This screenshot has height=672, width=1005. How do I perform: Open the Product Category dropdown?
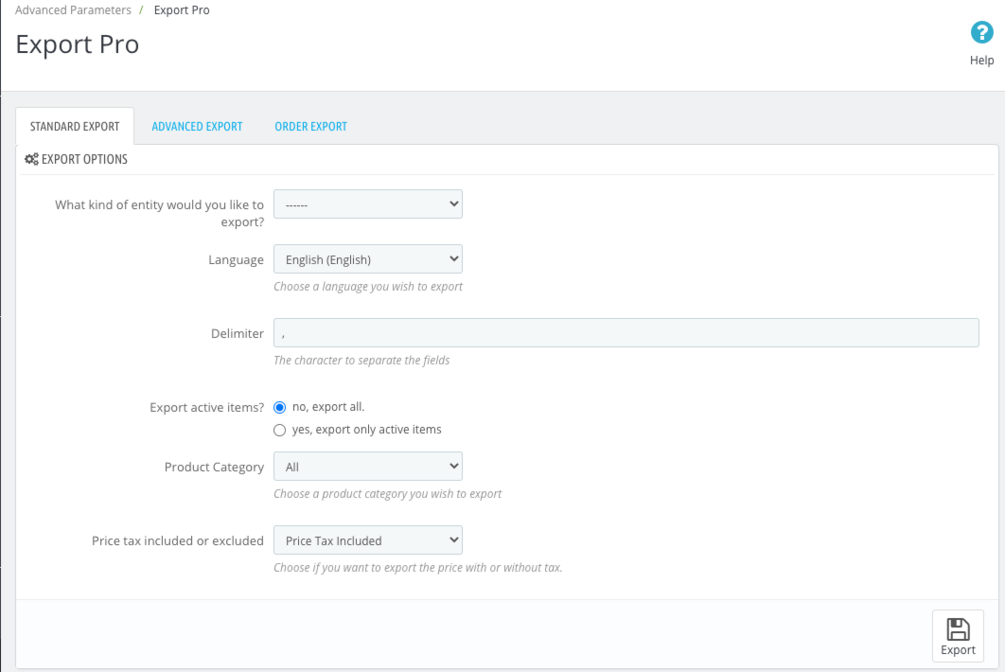(368, 466)
